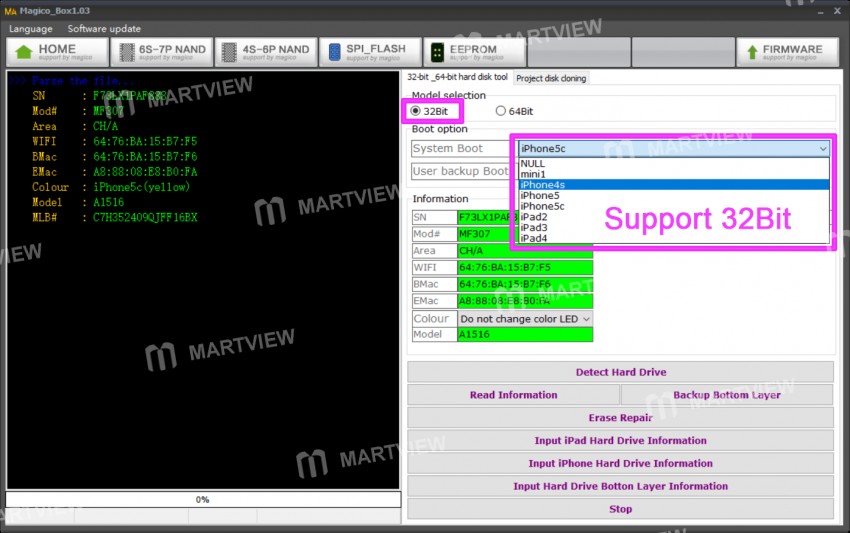Open the SPI_FLASH chip icon
Image resolution: width=850 pixels, height=533 pixels.
334,52
